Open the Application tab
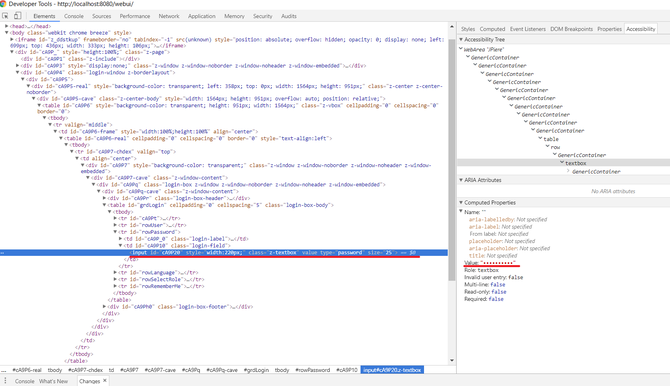This screenshot has width=670, height=386. click(202, 16)
